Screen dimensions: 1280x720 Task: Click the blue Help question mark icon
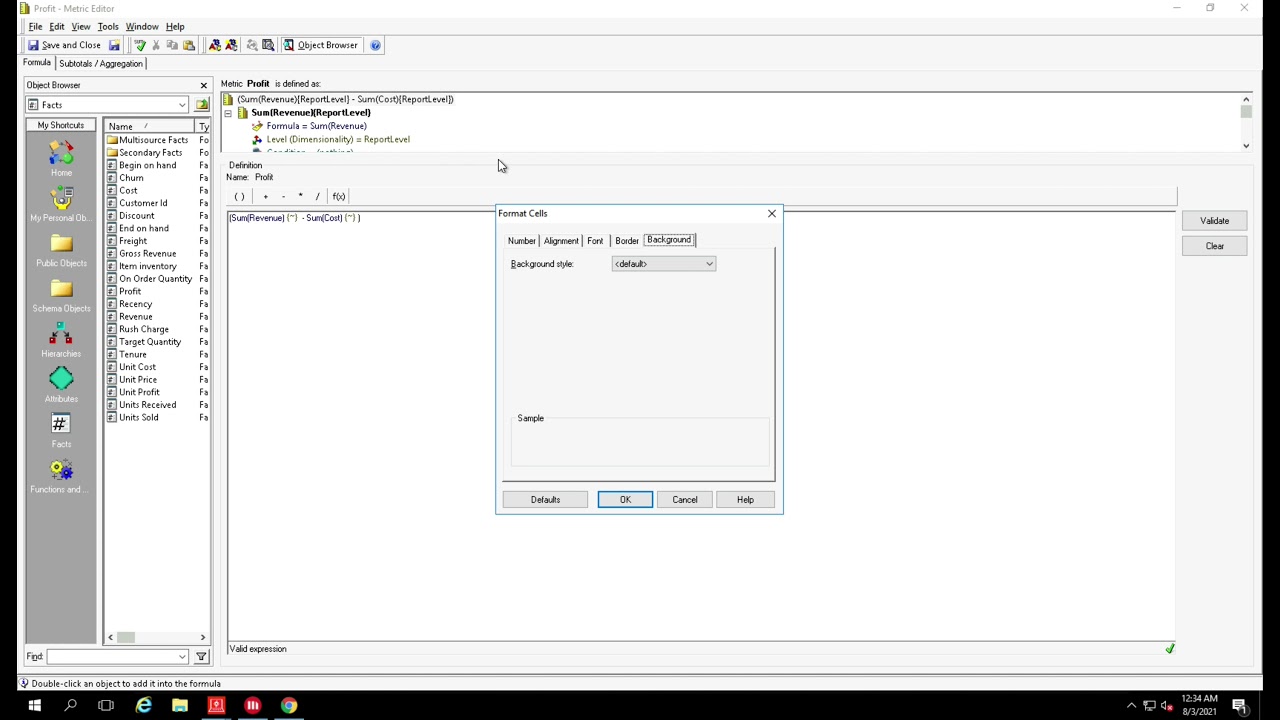click(376, 45)
